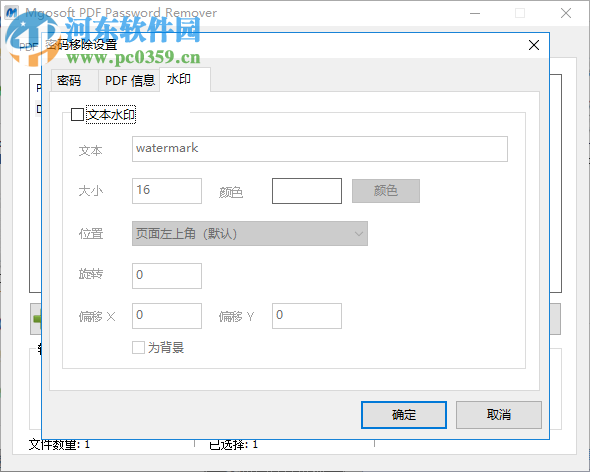Screen dimensions: 590x472
Task: Confirm with the 确定 button
Action: click(x=404, y=415)
